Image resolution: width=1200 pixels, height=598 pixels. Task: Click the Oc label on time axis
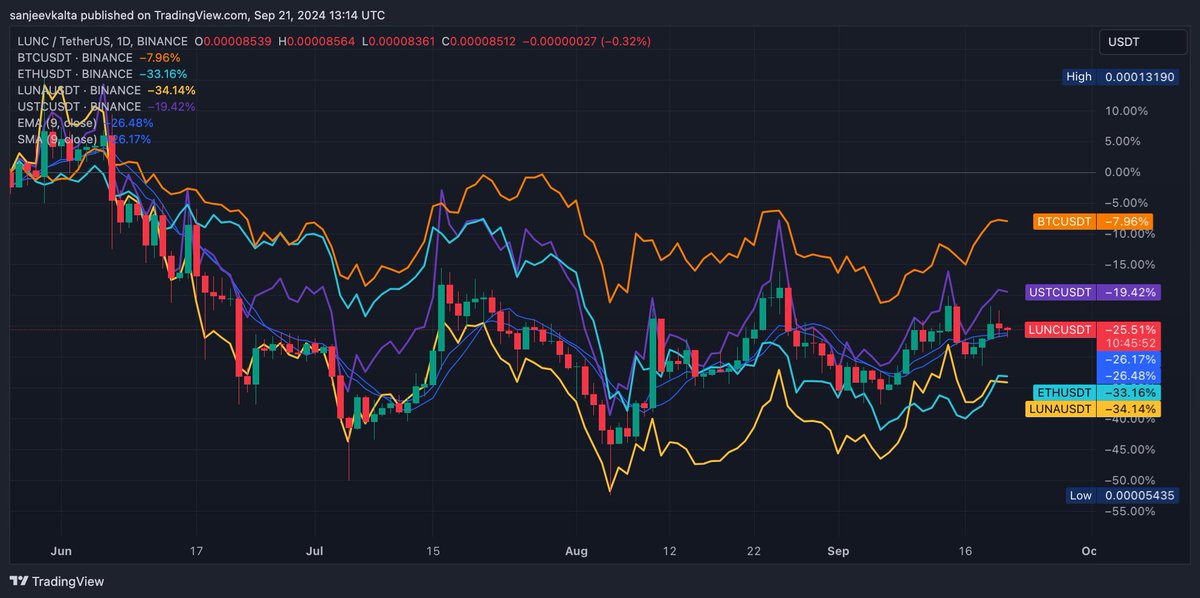click(x=1088, y=551)
